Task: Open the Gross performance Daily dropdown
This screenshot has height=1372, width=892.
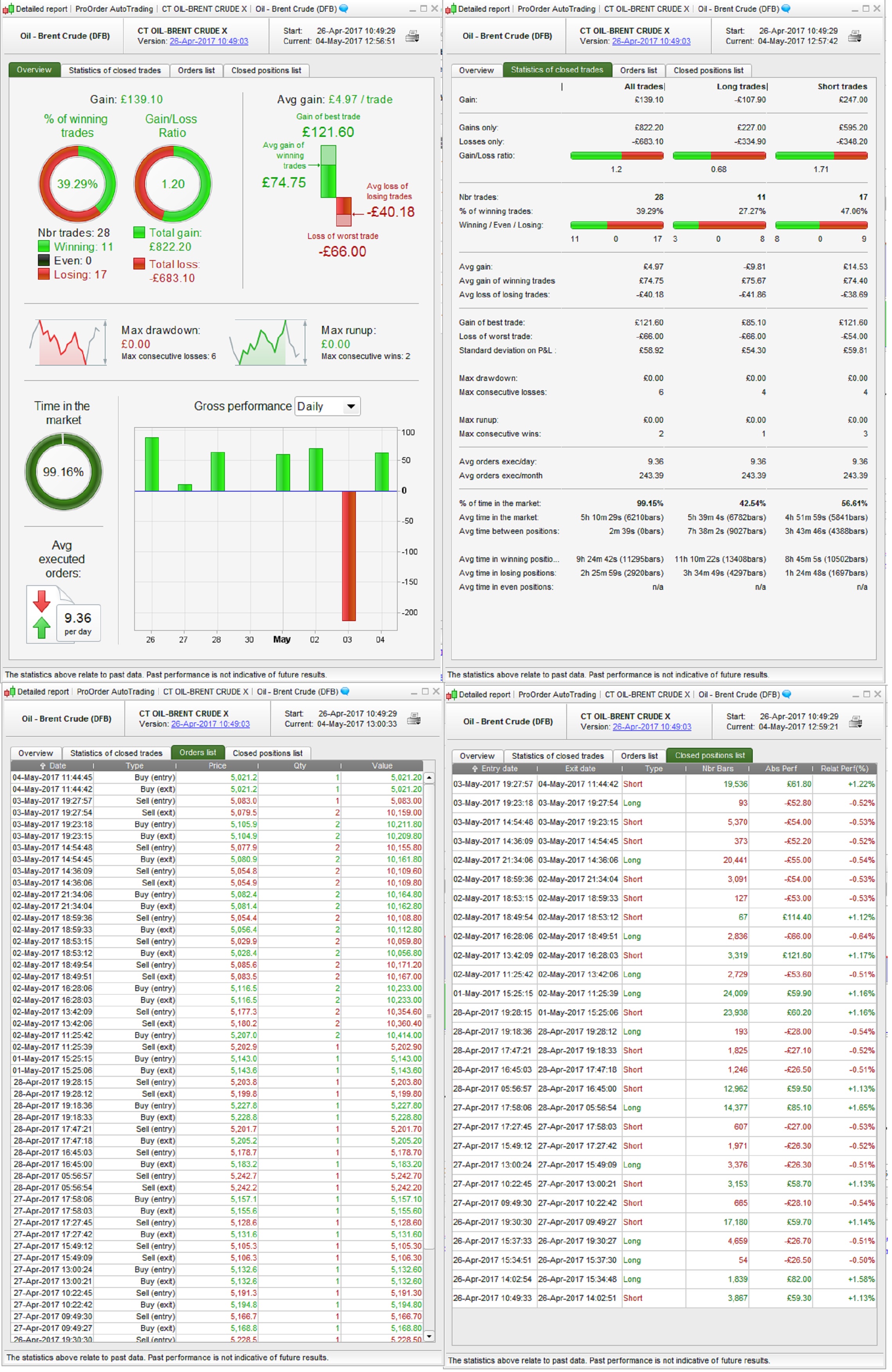Action: (x=327, y=406)
